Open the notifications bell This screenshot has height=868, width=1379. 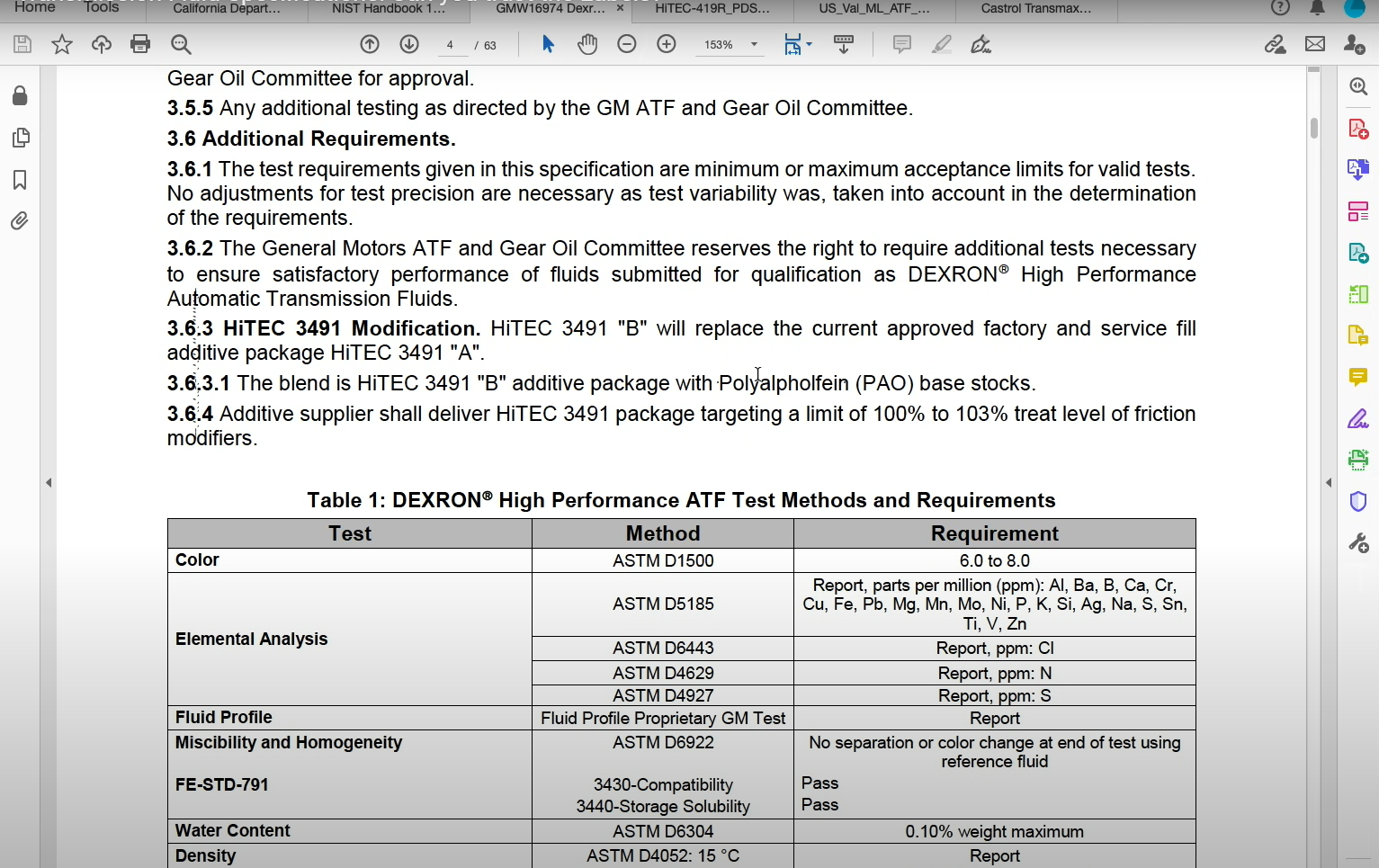click(x=1318, y=7)
